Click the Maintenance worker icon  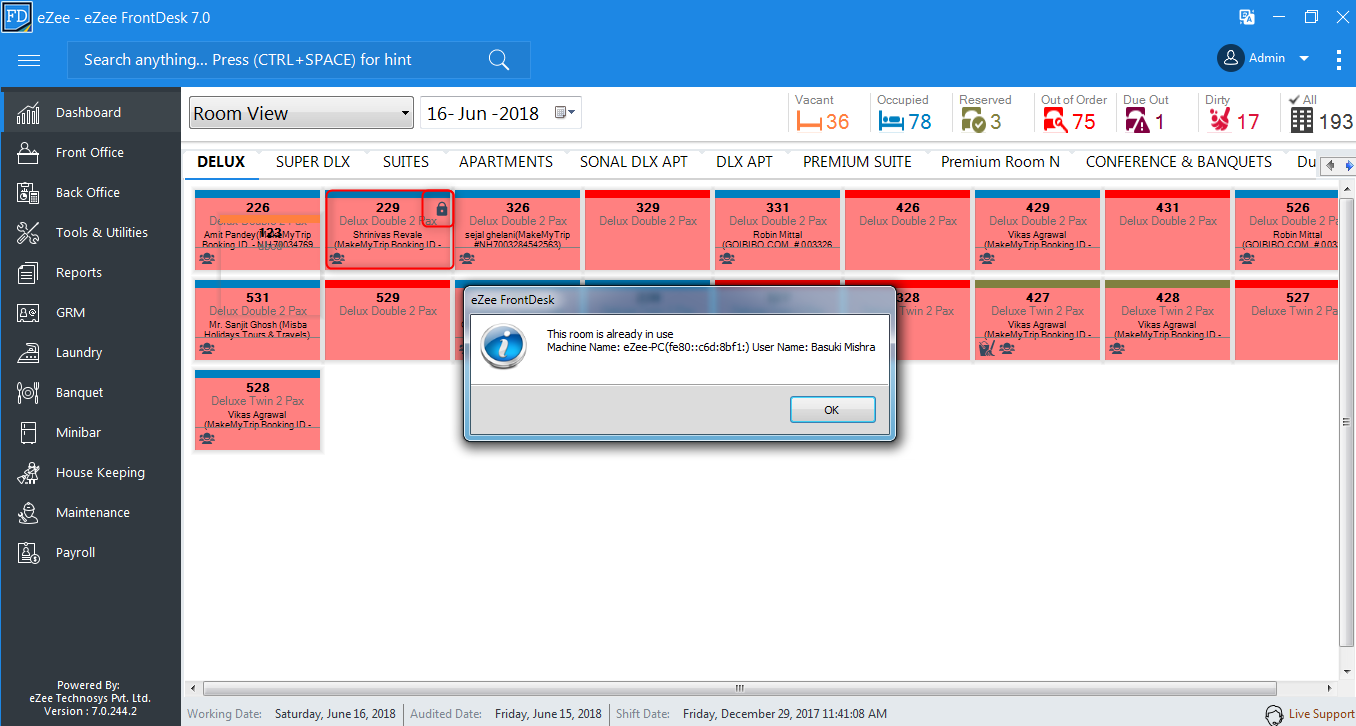point(28,512)
